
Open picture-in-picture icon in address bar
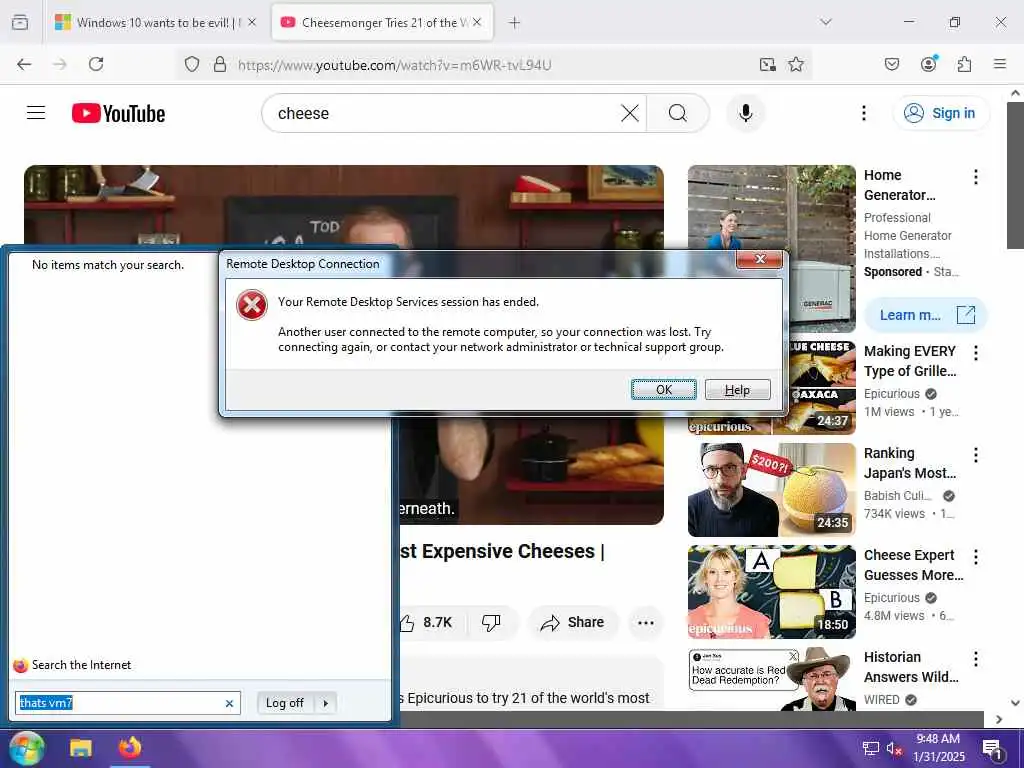coord(767,64)
